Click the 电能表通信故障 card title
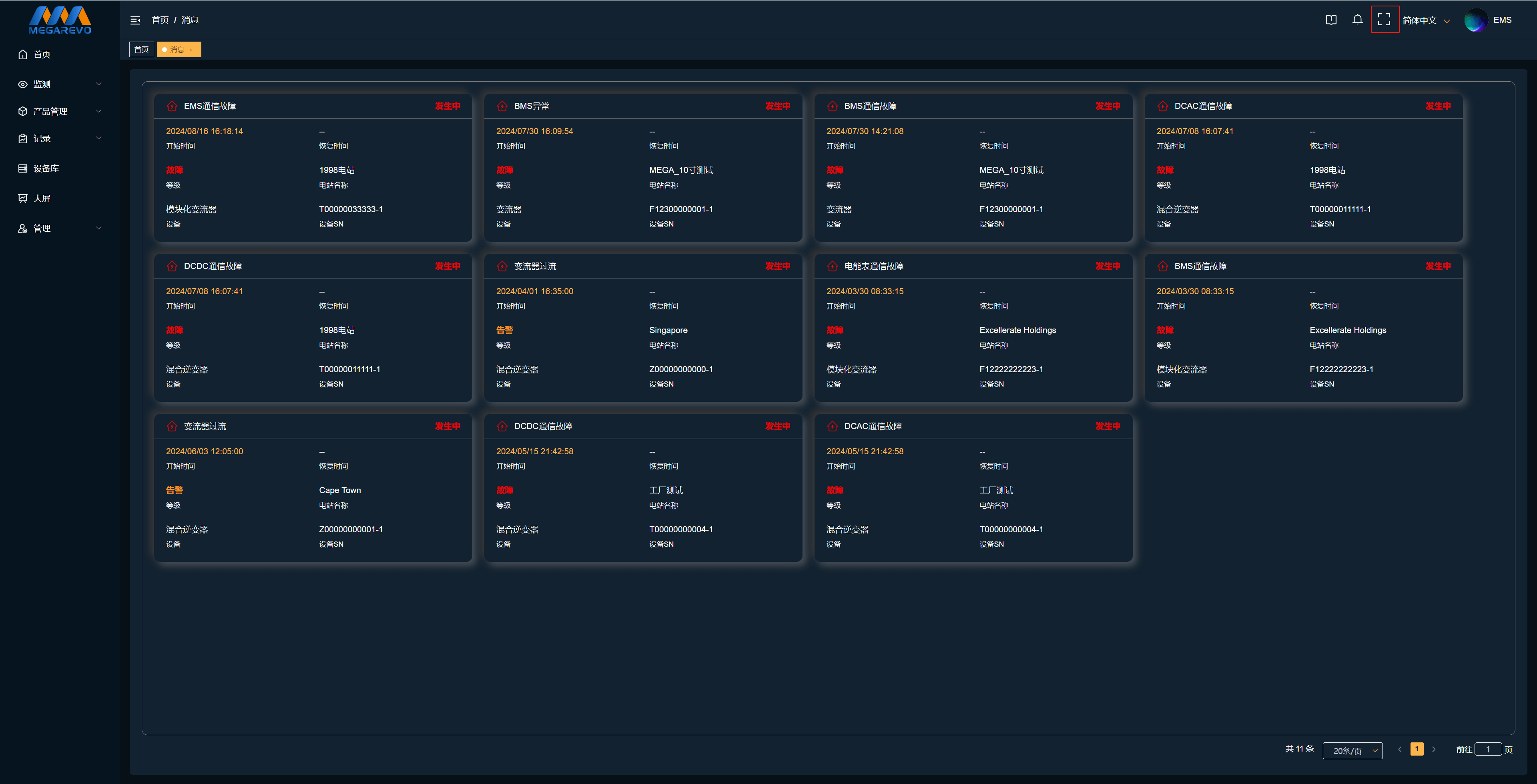The height and width of the screenshot is (784, 1537). [x=873, y=266]
